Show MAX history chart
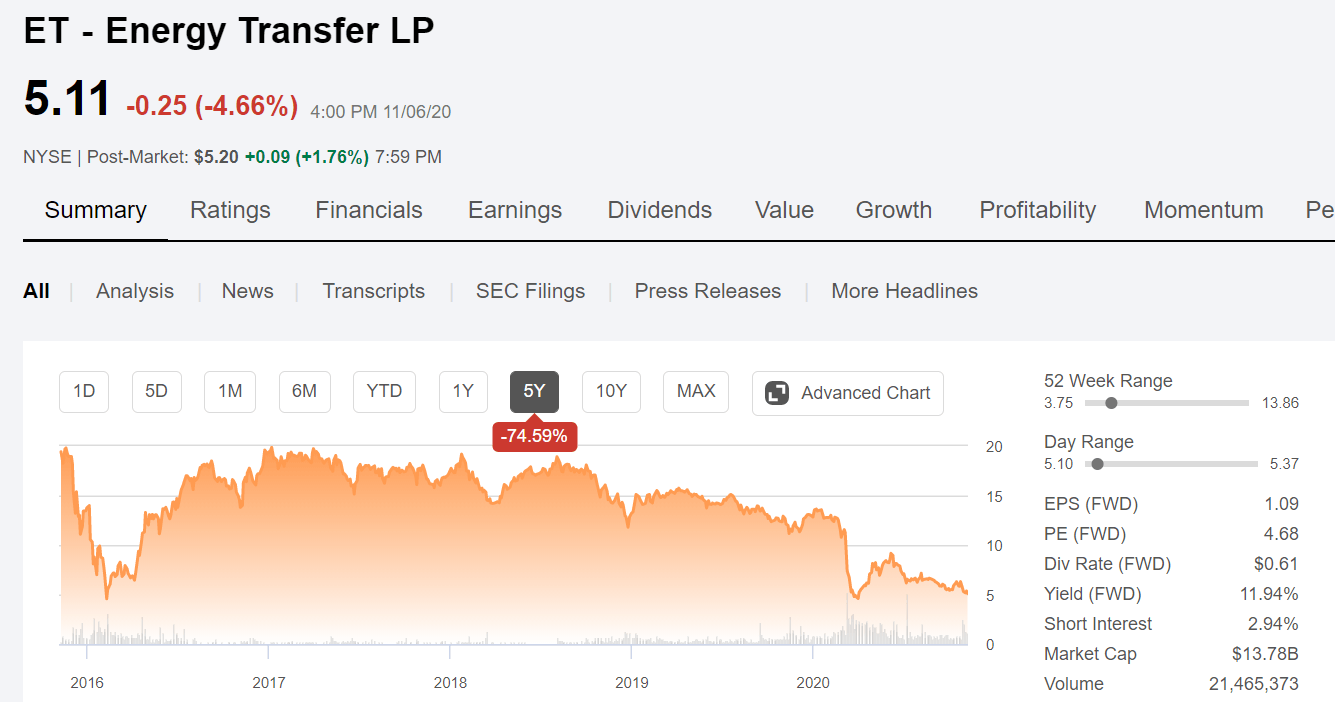Screen dimensions: 1335x702 pos(696,392)
